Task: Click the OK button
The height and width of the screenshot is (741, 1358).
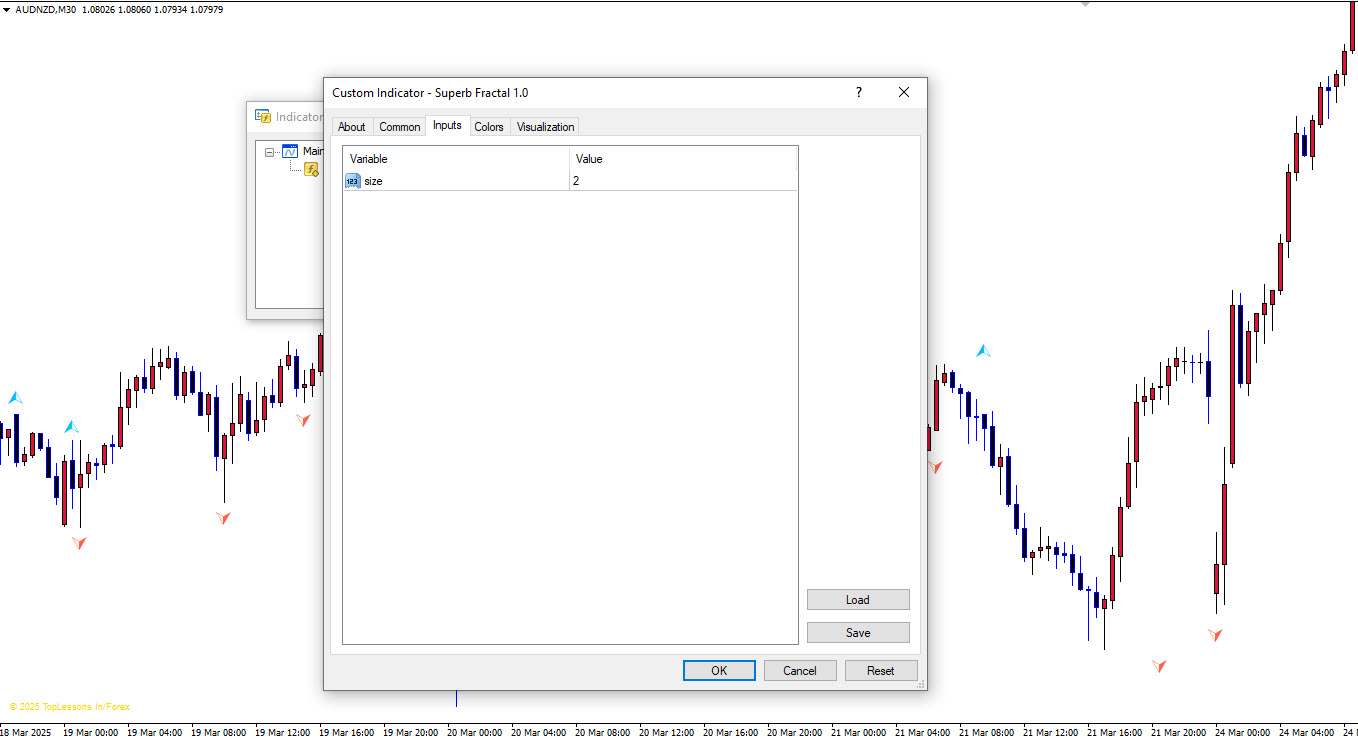Action: [x=719, y=671]
